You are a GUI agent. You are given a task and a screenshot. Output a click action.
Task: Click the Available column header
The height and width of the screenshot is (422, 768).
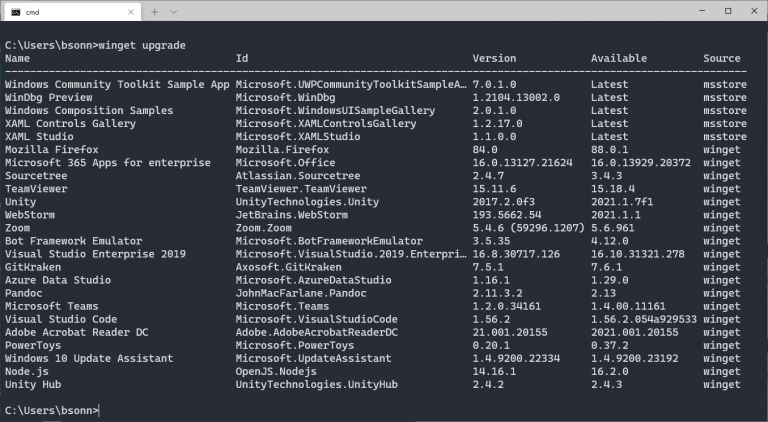point(619,58)
